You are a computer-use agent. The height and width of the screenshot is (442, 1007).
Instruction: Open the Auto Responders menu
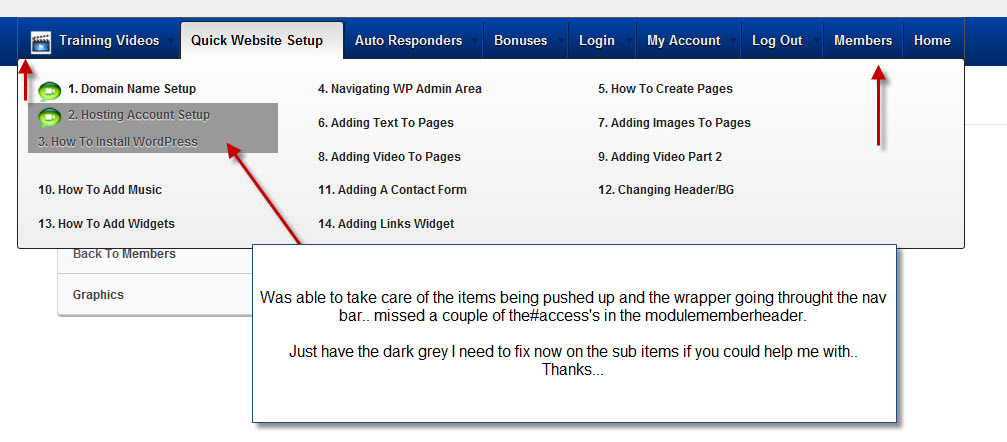pyautogui.click(x=408, y=41)
